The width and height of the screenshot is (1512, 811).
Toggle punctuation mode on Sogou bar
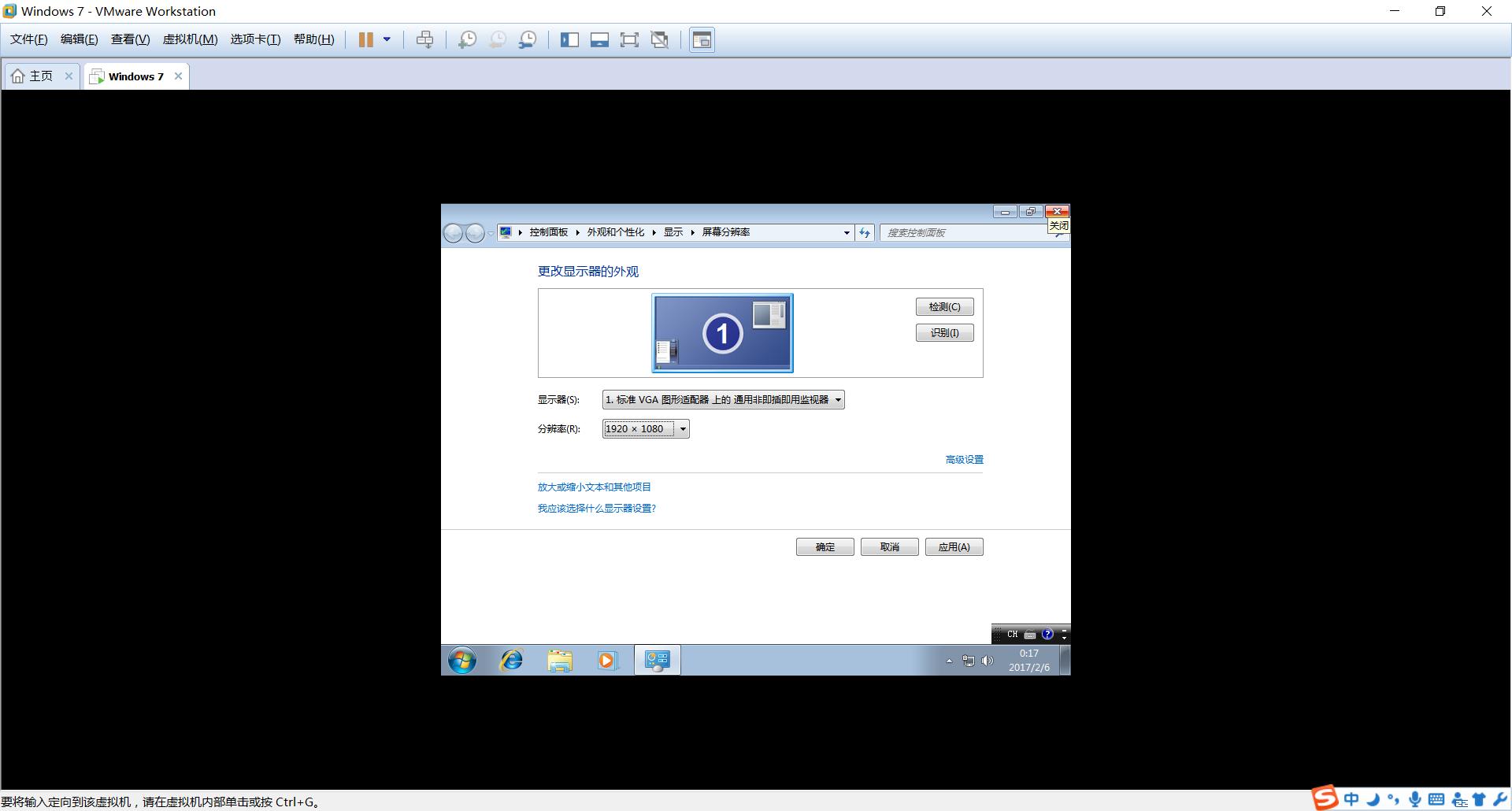[1394, 800]
